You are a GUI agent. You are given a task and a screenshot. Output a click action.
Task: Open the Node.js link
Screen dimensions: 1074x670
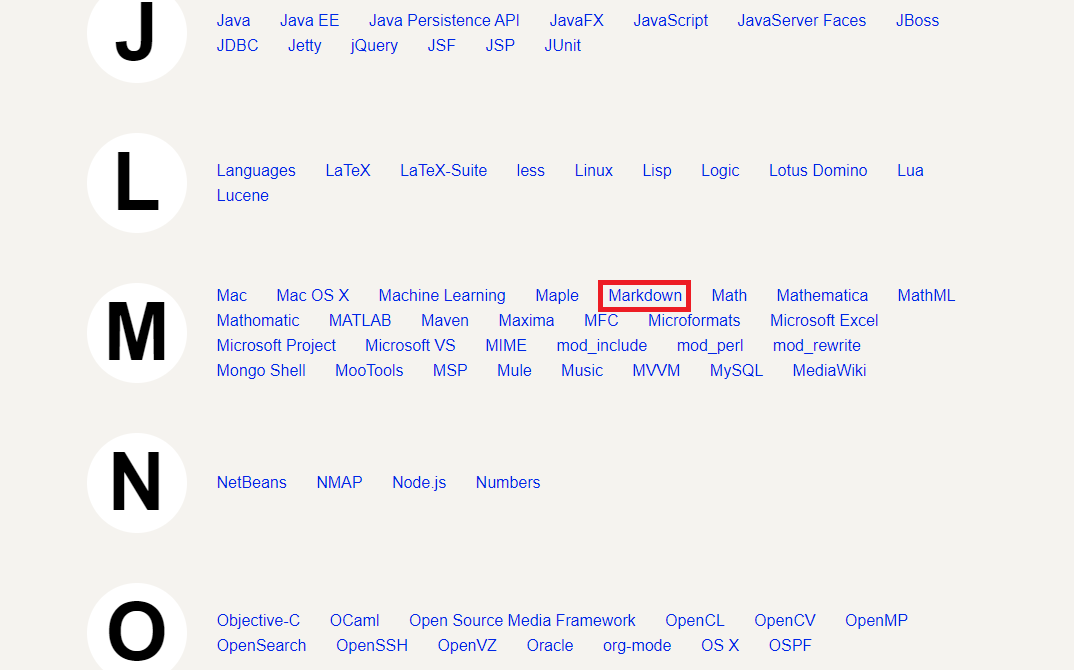click(419, 482)
